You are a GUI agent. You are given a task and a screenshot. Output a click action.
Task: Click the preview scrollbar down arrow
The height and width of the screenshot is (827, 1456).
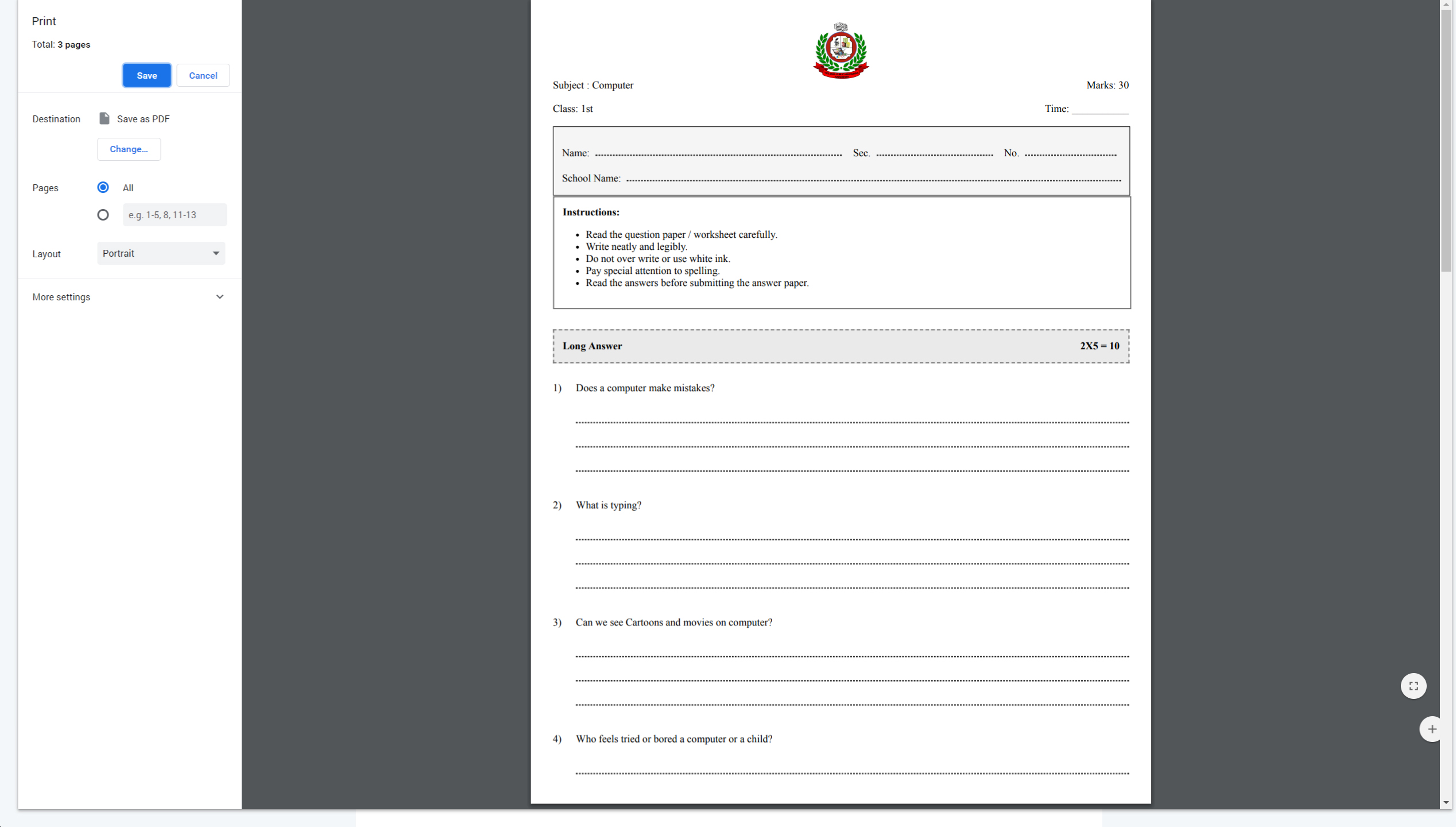point(1446,802)
